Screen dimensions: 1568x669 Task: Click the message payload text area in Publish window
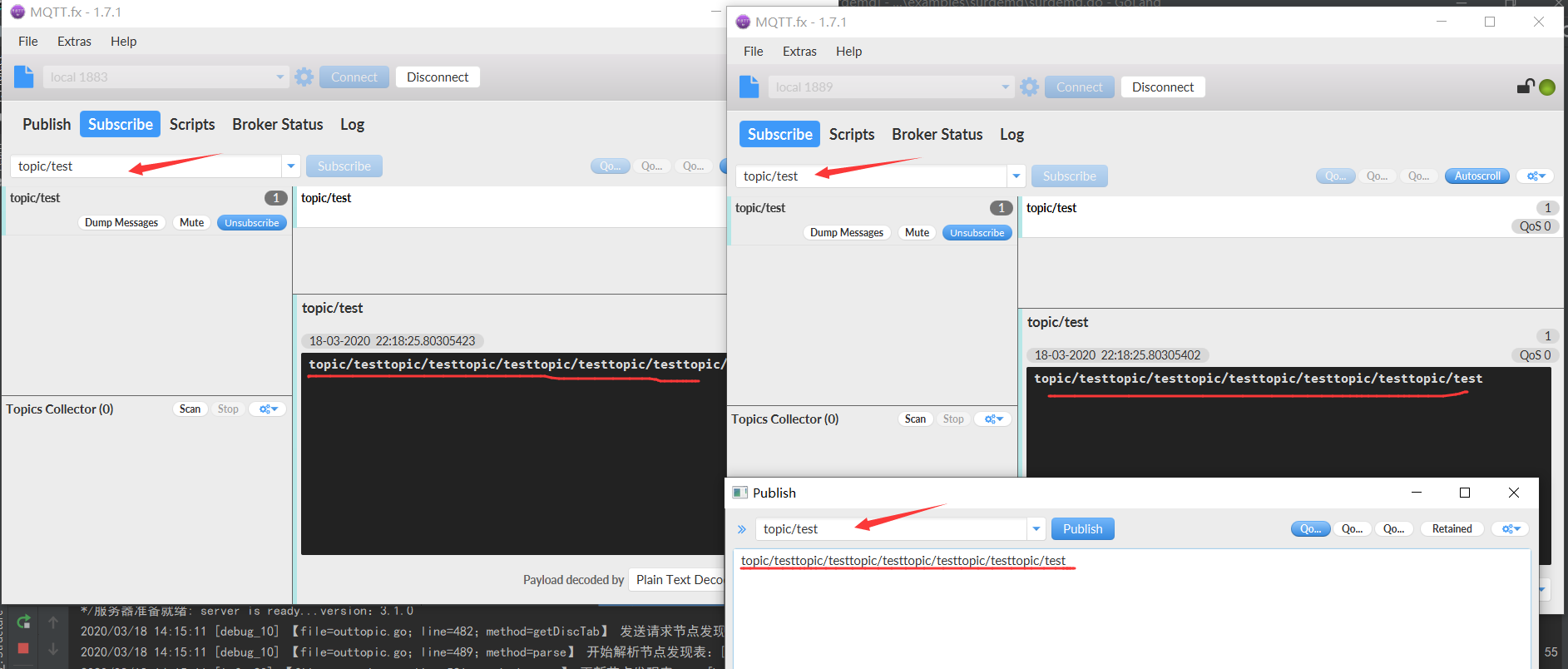[1131, 608]
